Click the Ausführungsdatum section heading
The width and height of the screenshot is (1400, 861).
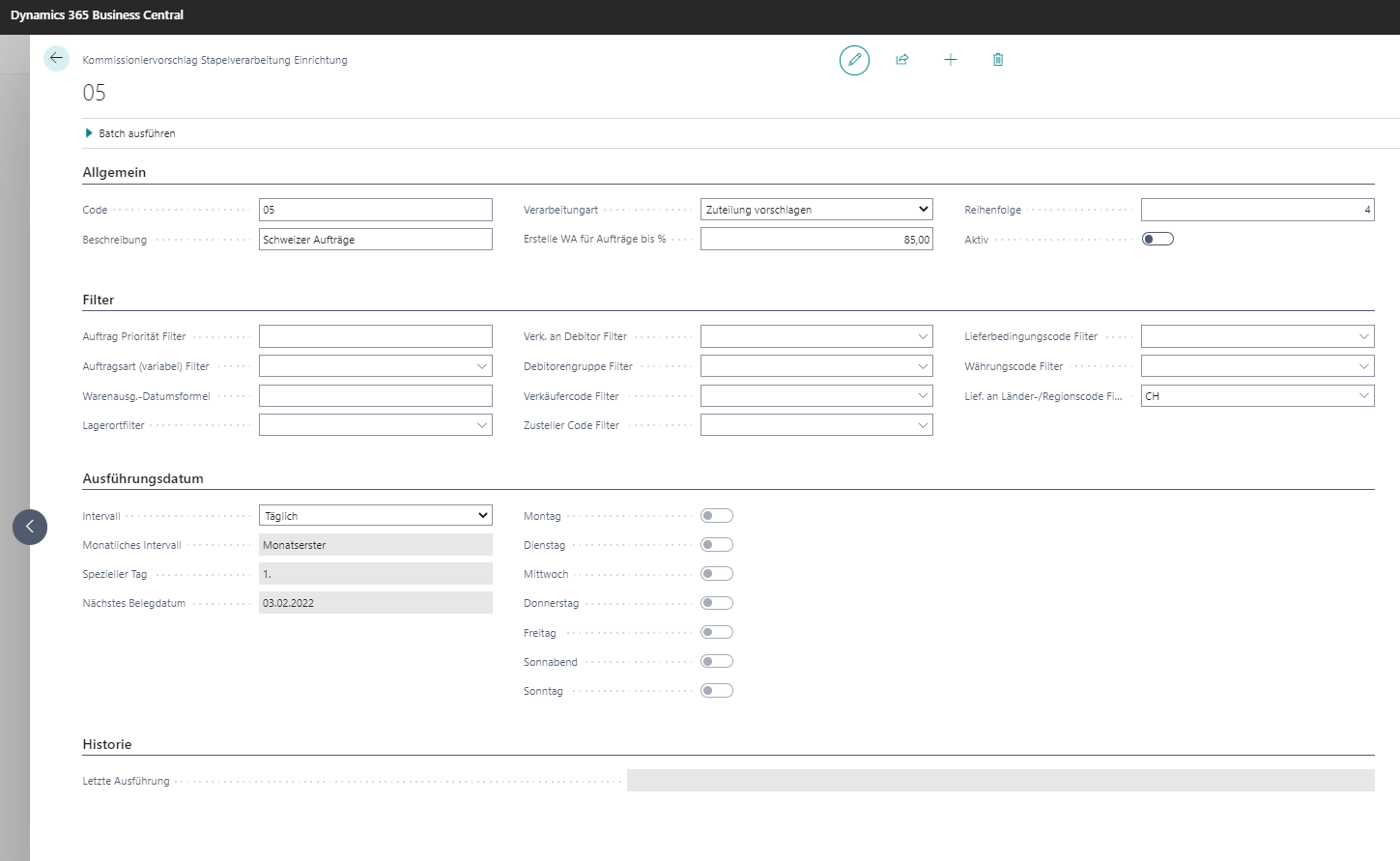click(143, 478)
